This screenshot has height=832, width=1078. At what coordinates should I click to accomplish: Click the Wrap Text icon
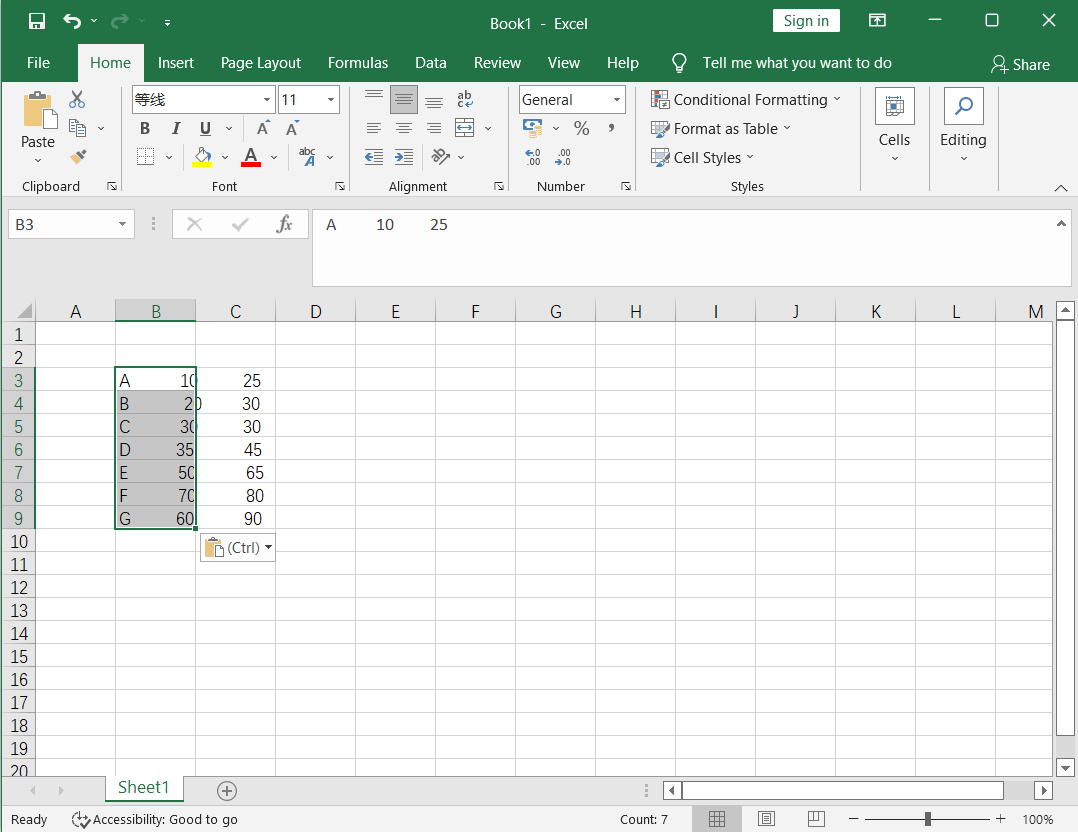tap(464, 99)
